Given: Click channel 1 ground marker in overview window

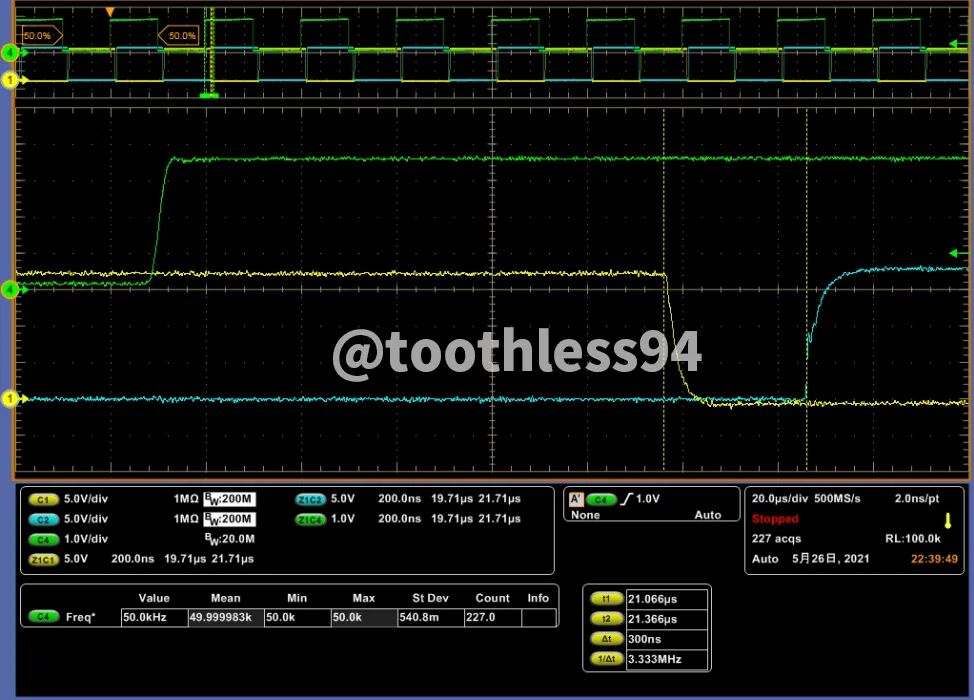Looking at the screenshot, I should pyautogui.click(x=10, y=80).
